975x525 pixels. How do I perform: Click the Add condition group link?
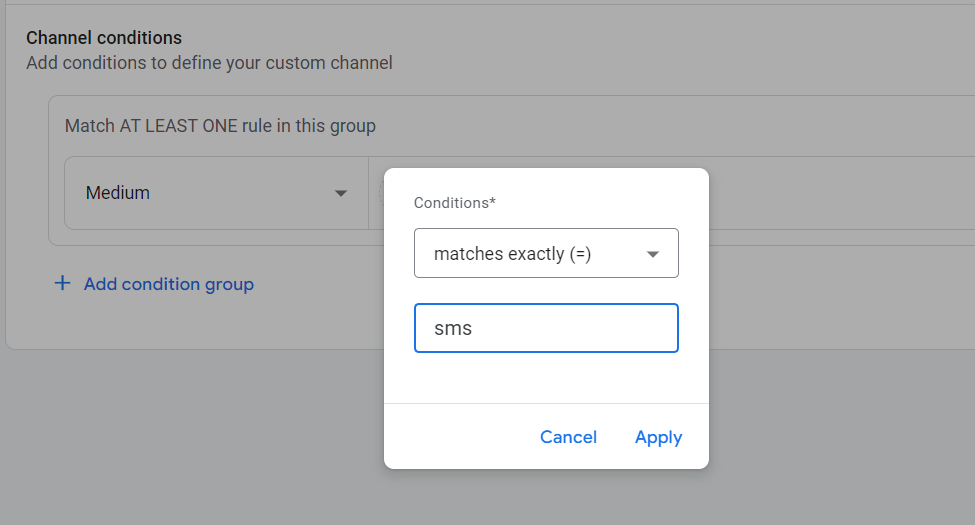[168, 284]
